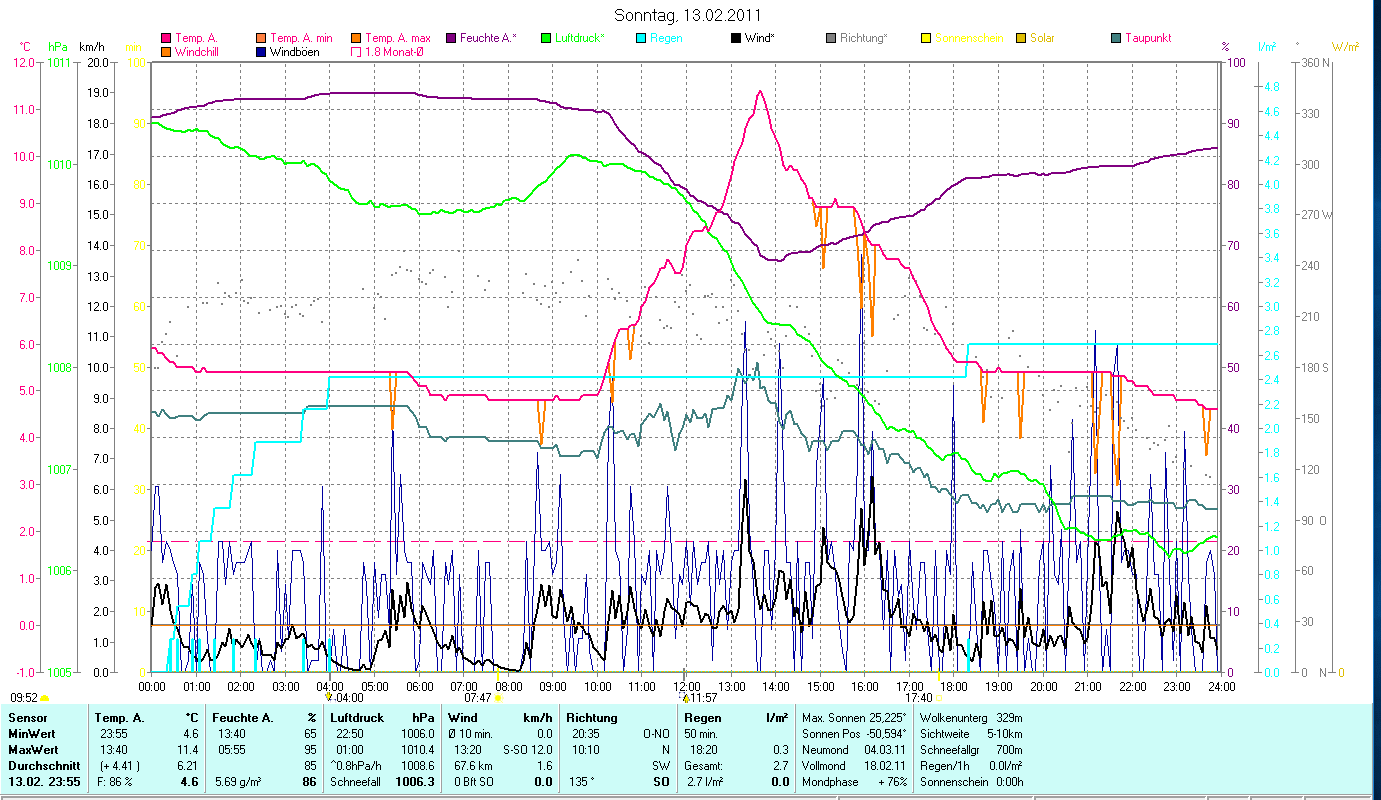Click the sunset icon beside 17:40
Image resolution: width=1381 pixels, height=800 pixels.
point(940,698)
